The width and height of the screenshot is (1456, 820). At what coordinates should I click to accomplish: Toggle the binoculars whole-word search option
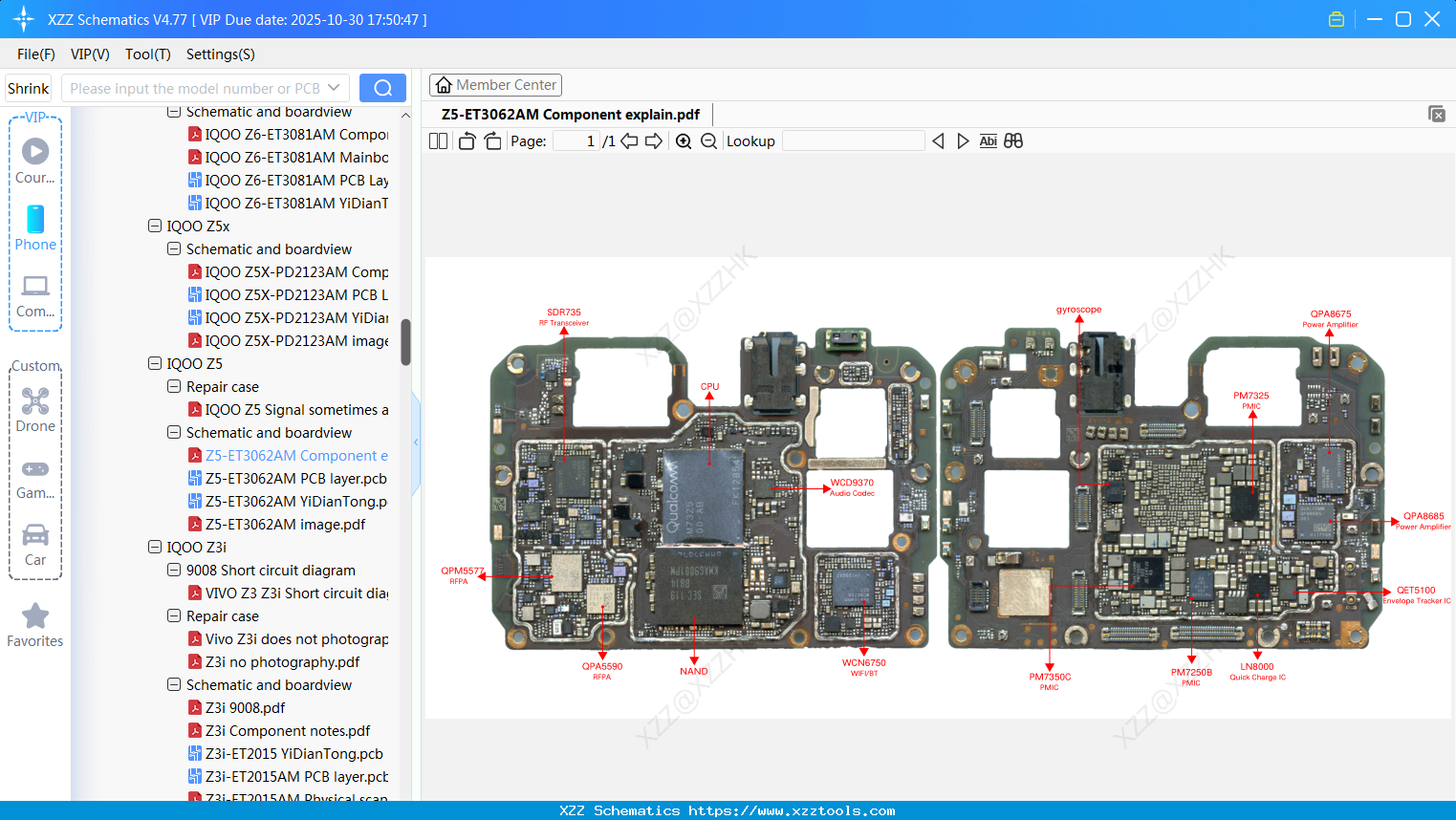(x=1012, y=140)
